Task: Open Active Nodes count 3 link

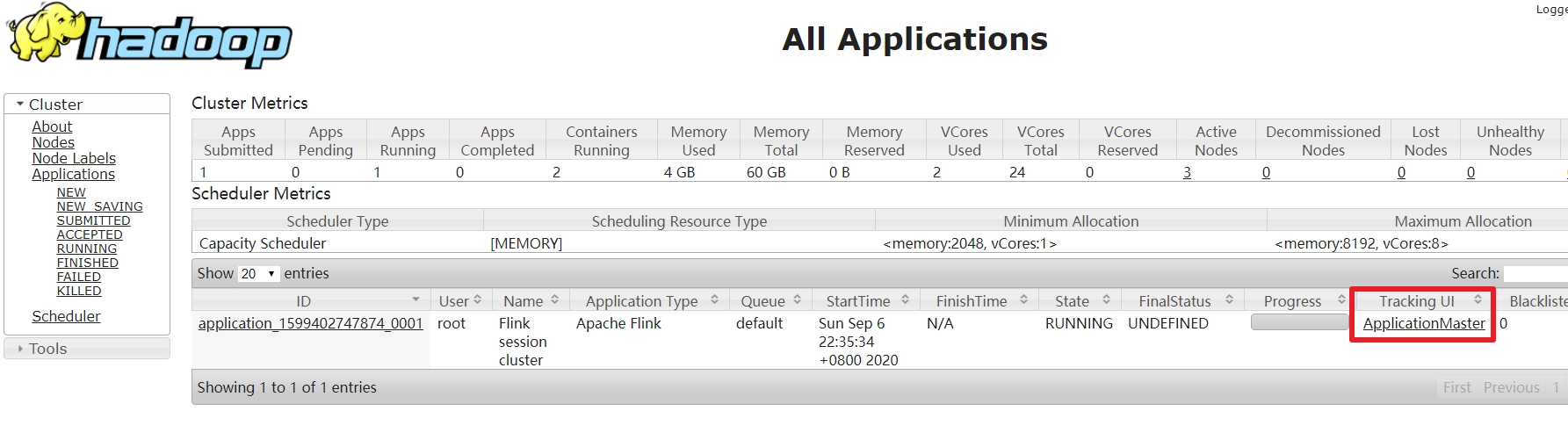Action: click(1187, 172)
